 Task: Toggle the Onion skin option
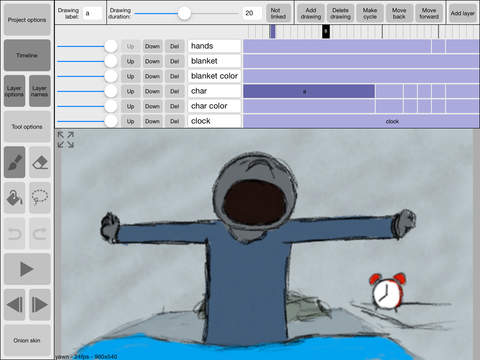tap(27, 340)
